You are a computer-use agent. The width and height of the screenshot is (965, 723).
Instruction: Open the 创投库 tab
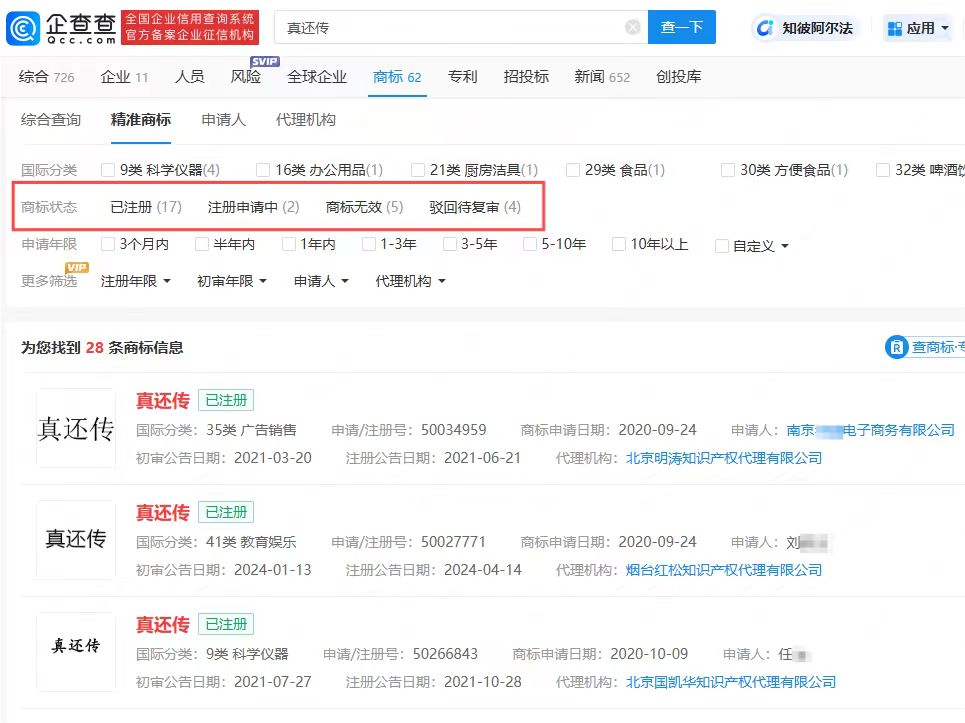tap(678, 77)
